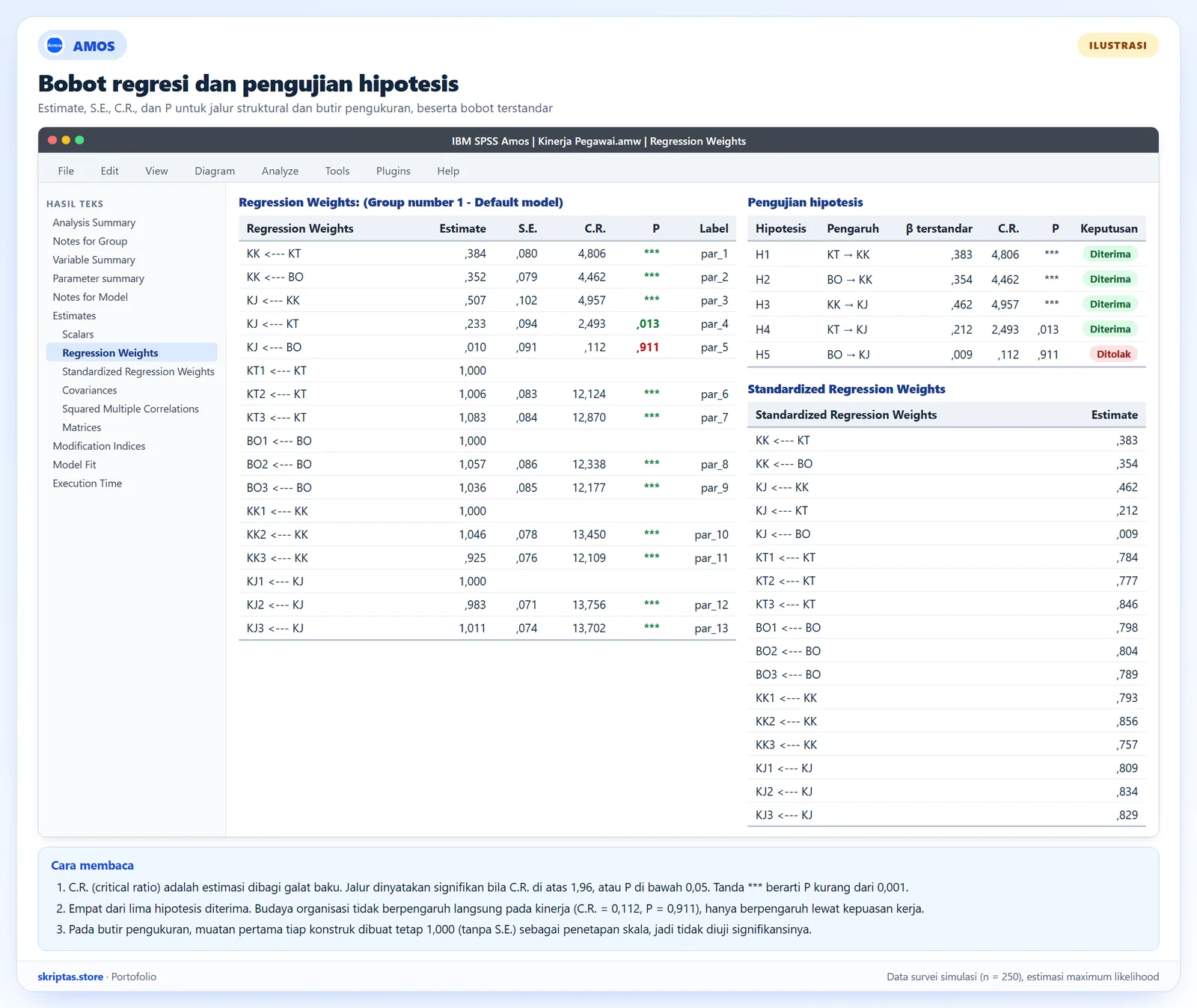Image resolution: width=1197 pixels, height=1008 pixels.
Task: Select Analysis Summary in the tree
Action: pos(94,222)
